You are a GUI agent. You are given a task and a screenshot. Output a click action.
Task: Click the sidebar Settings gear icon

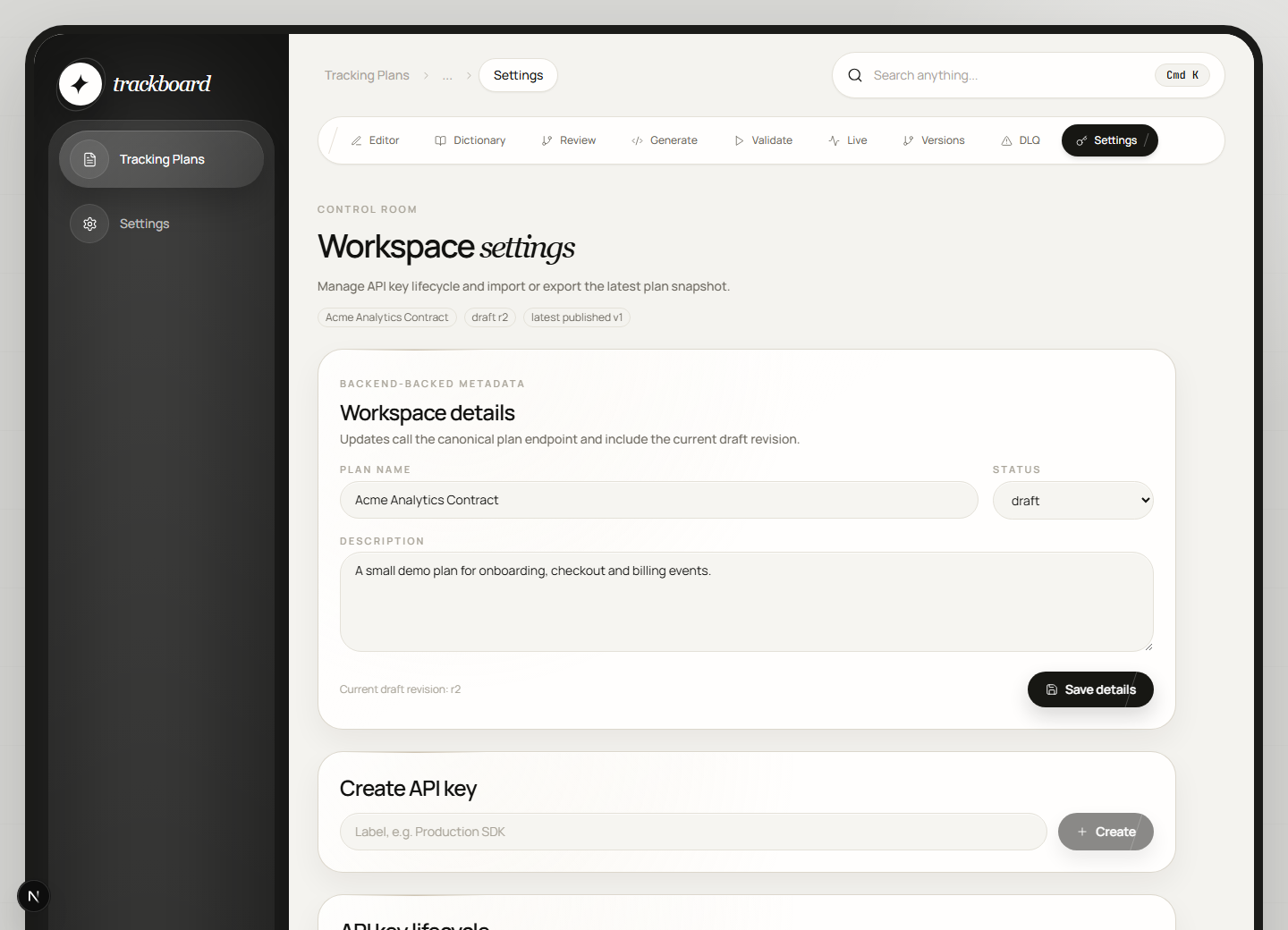pyautogui.click(x=89, y=224)
